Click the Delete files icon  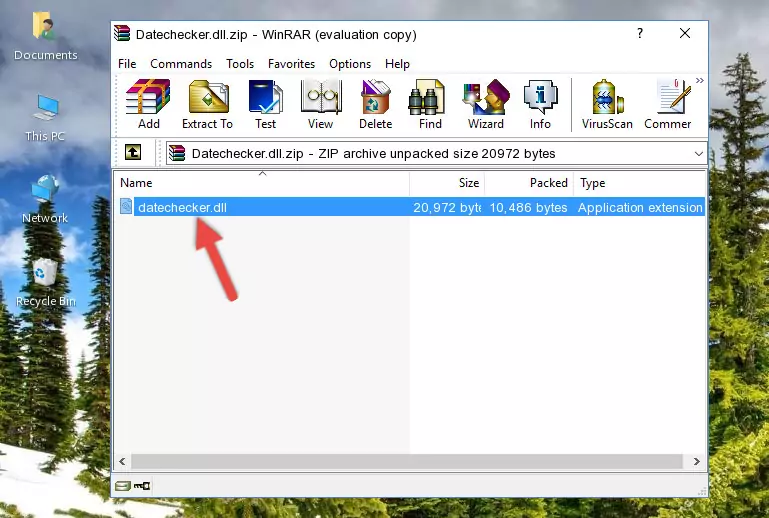coord(375,104)
